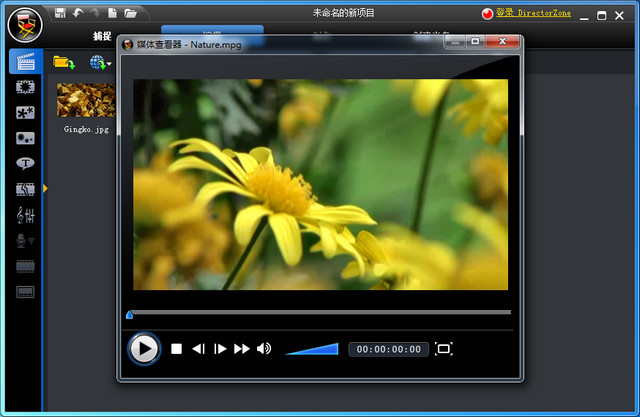Open the import media folder dropdown
The width and height of the screenshot is (640, 417).
pos(65,62)
